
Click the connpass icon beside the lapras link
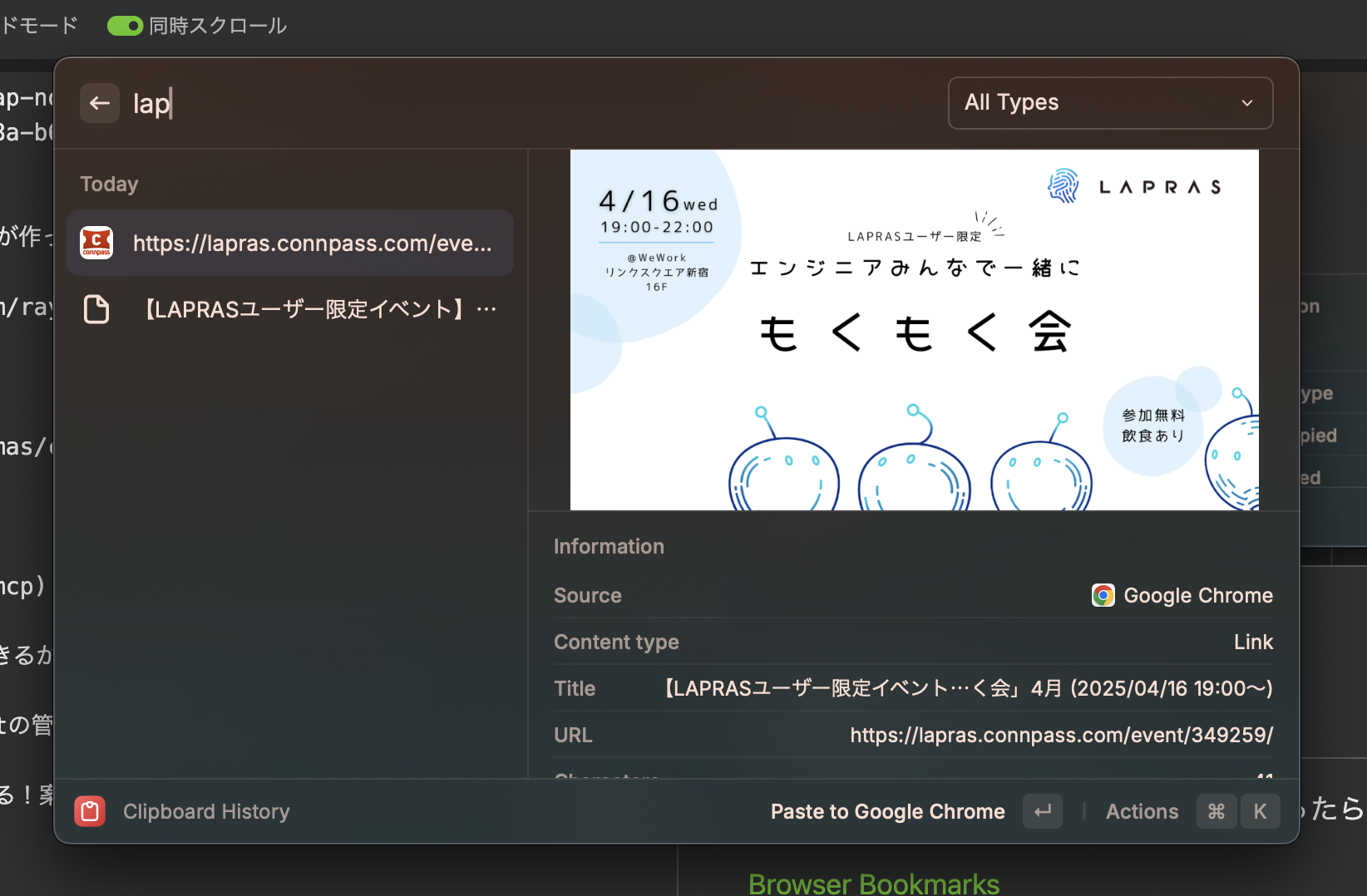click(x=96, y=243)
